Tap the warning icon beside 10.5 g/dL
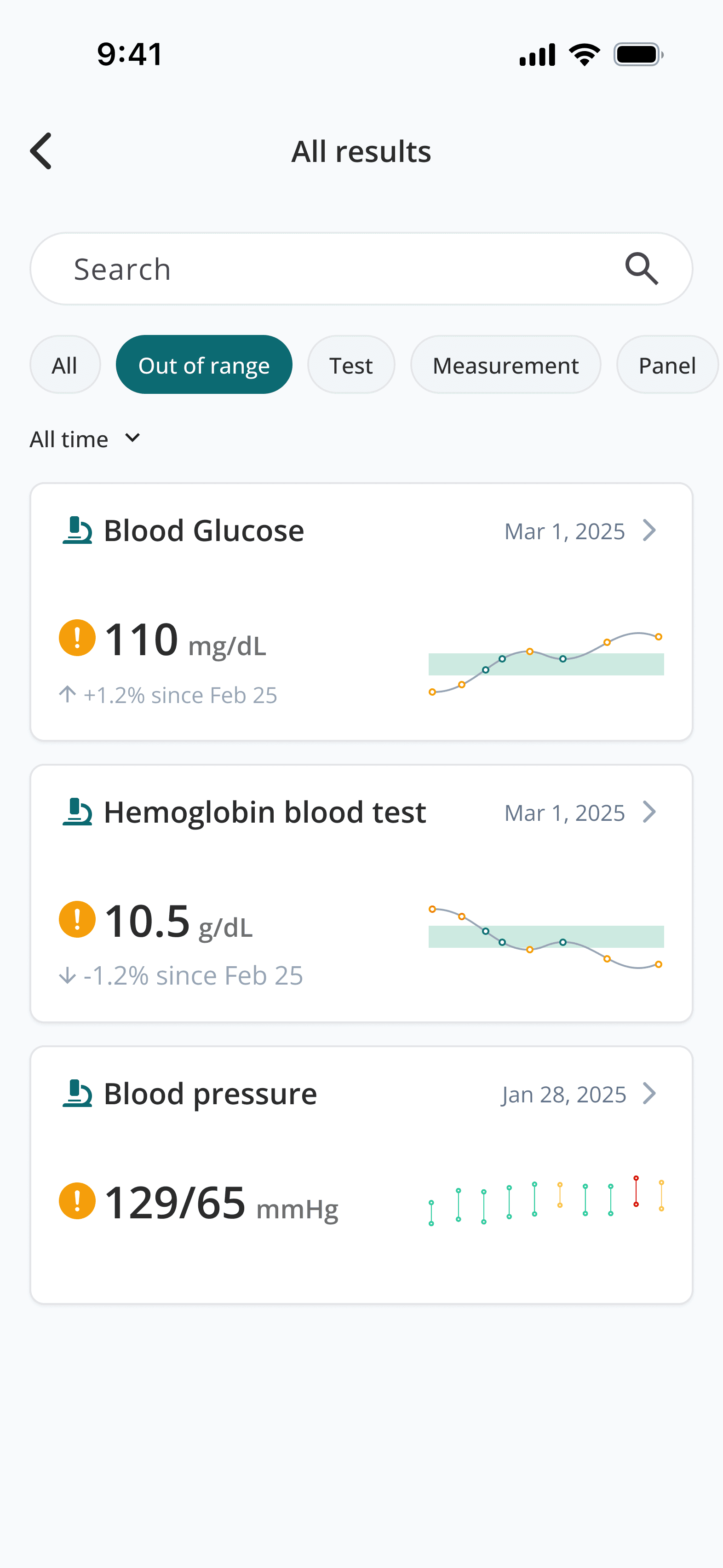The width and height of the screenshot is (723, 1568). 77,919
